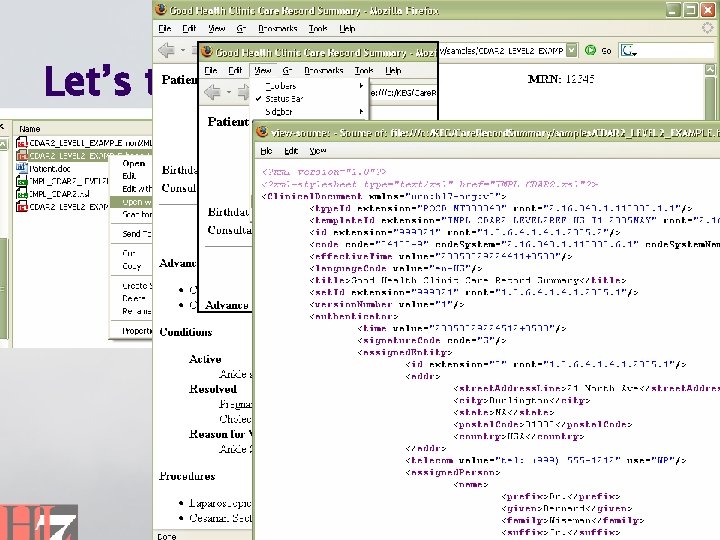This screenshot has height=540, width=720.
Task: Click the file icon of IMPL_CDAR2.xsl
Action: click(22, 194)
